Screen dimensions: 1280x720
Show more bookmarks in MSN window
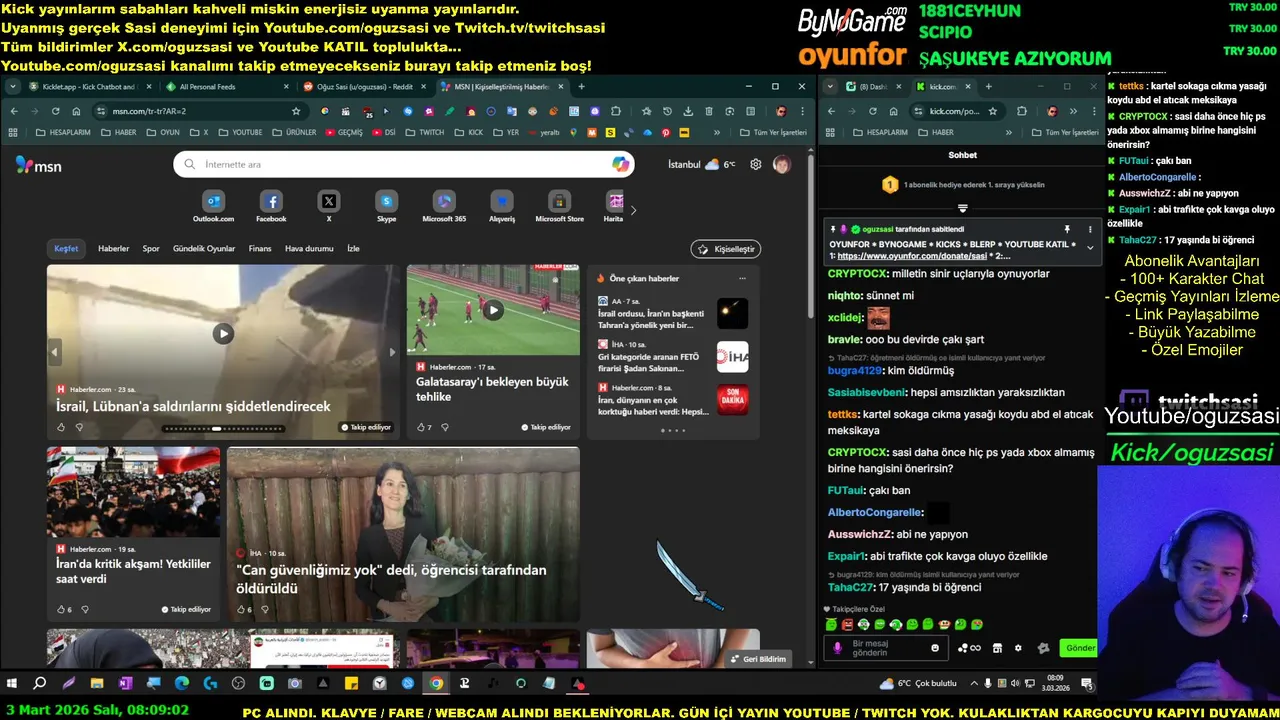716,132
